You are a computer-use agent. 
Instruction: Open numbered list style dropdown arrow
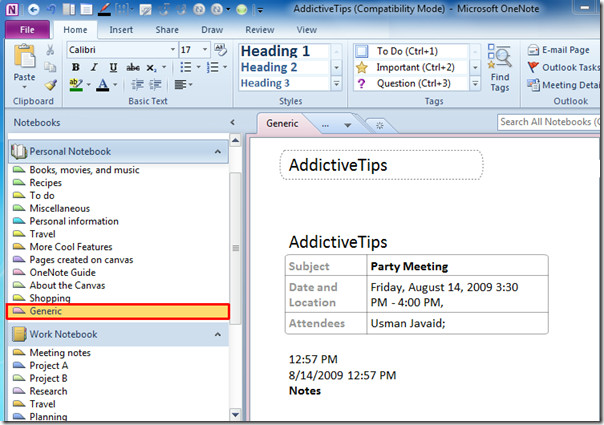[225, 67]
